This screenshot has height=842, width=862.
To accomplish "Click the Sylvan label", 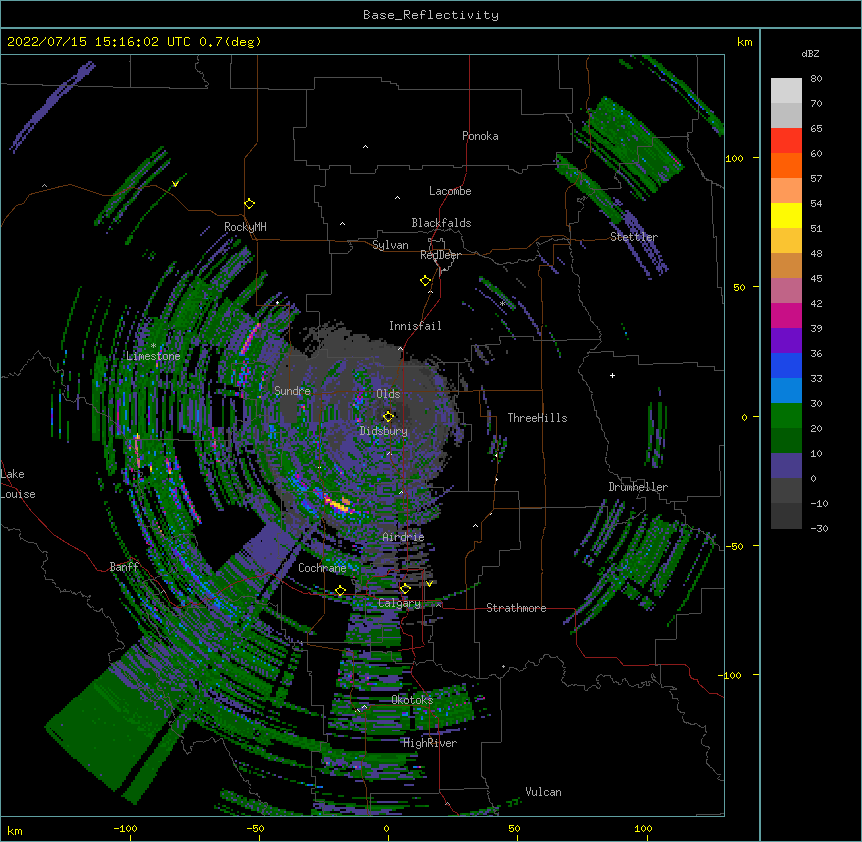I will coord(390,245).
